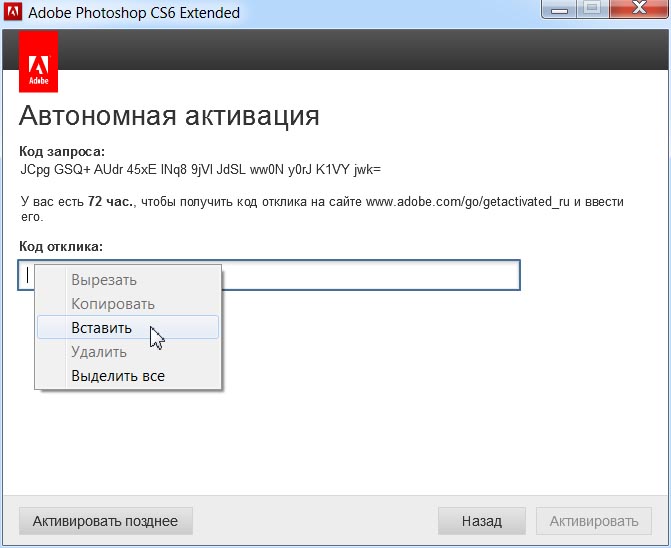Viewport: 671px width, 548px height.
Task: Click the Активировать button
Action: pos(594,521)
